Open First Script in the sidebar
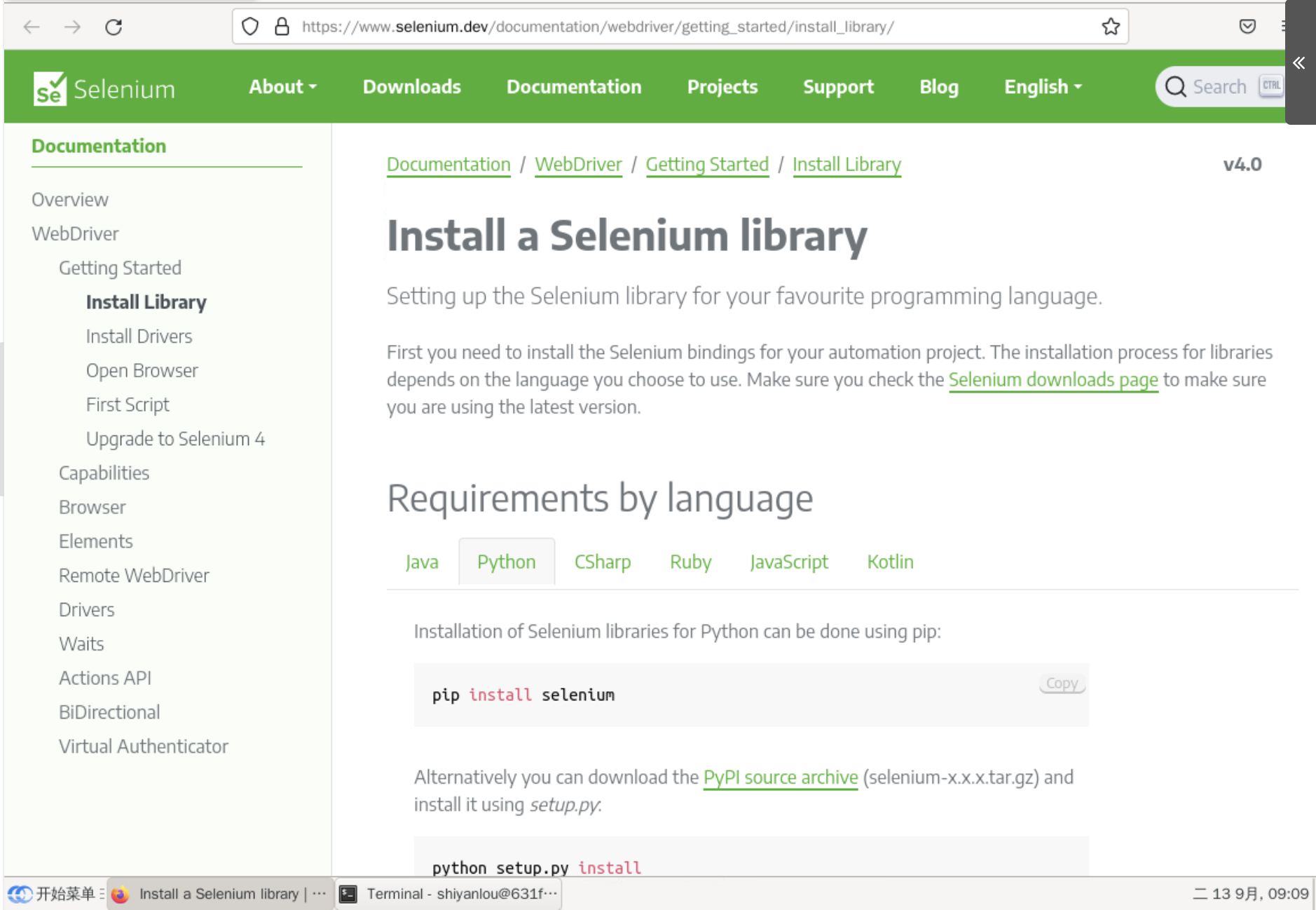Screen dimensions: 1316x910 tap(128, 405)
